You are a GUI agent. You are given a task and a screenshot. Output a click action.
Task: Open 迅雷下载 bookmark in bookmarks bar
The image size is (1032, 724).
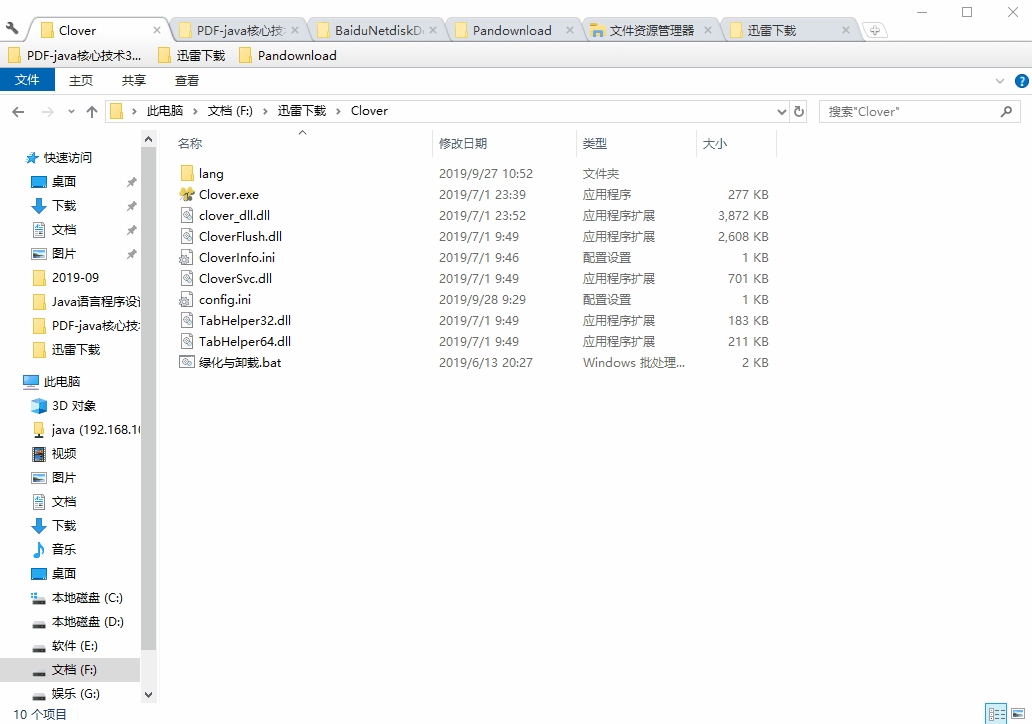coord(192,56)
